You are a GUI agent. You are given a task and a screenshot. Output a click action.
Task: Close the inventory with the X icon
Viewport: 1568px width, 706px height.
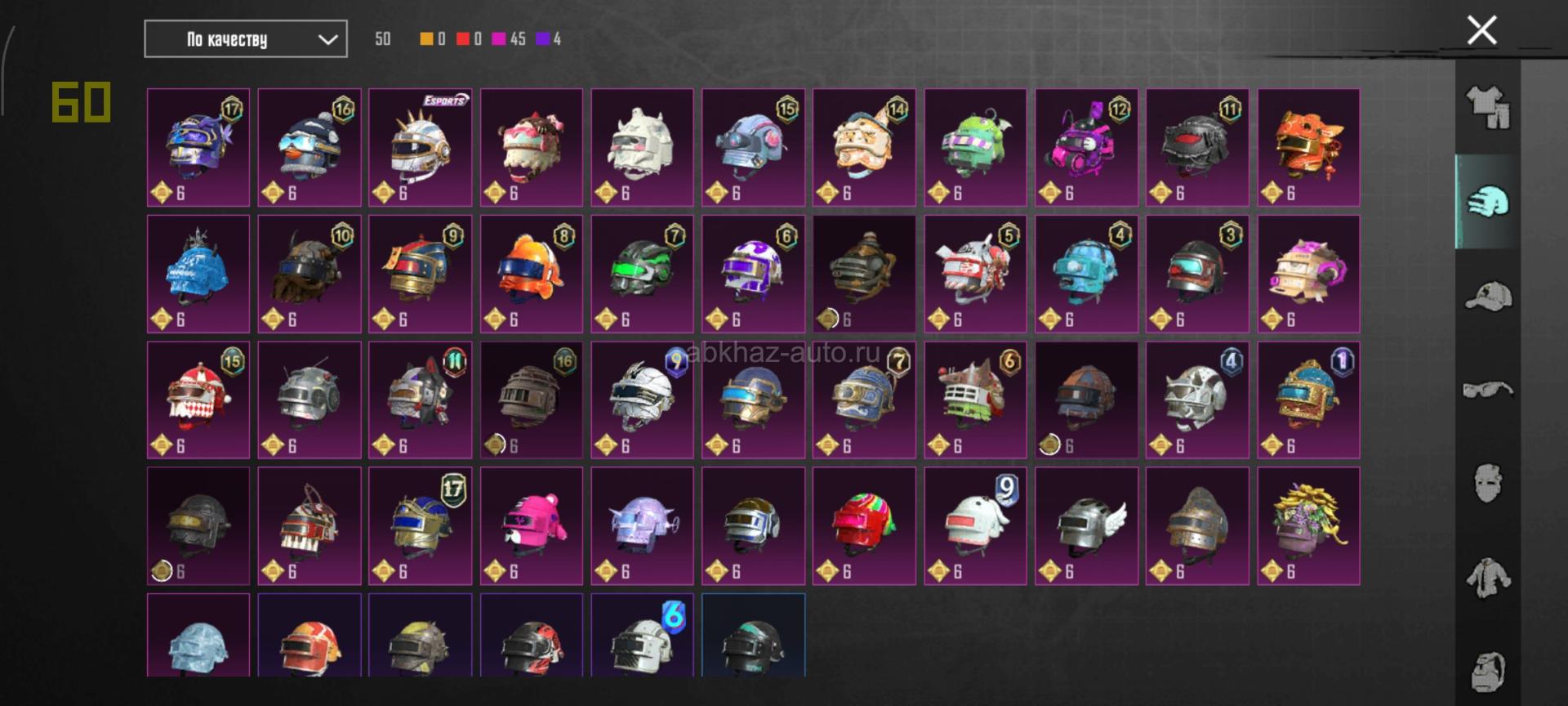tap(1481, 31)
